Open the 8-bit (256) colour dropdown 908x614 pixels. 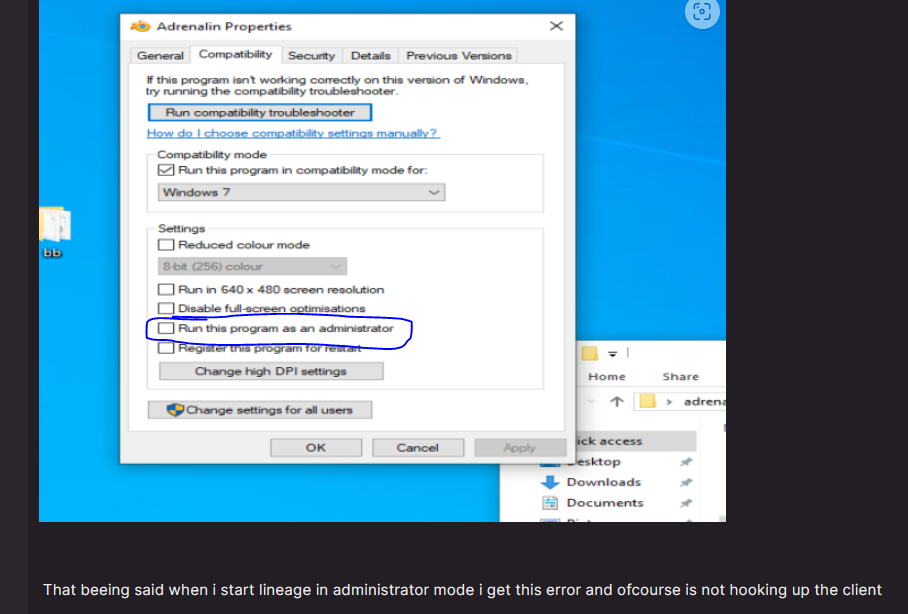point(252,266)
